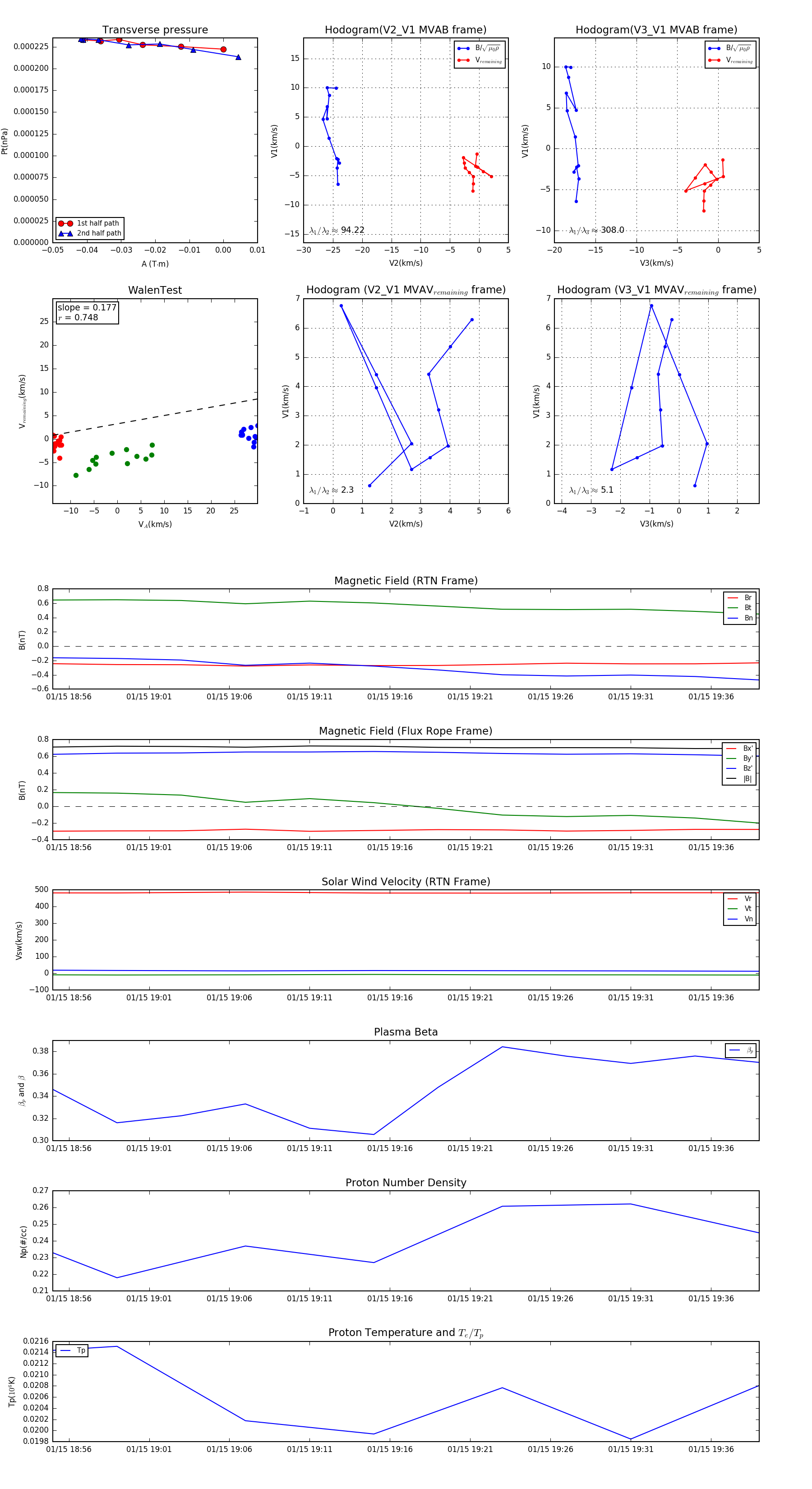
Task: Click V remaining legend in V3_V1 MVAB hodogram
Action: tap(730, 60)
